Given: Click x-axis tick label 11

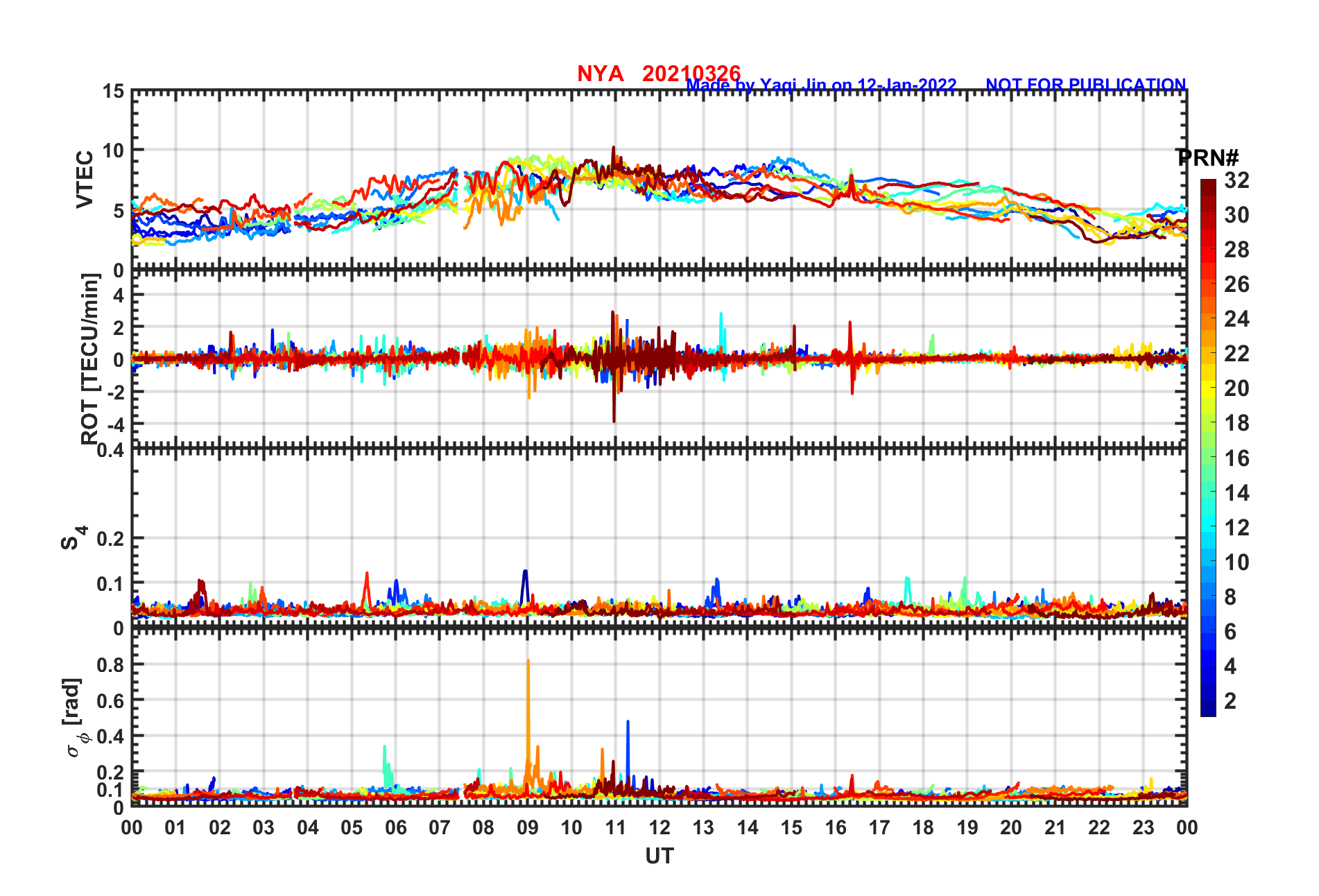Looking at the screenshot, I should coord(616,827).
